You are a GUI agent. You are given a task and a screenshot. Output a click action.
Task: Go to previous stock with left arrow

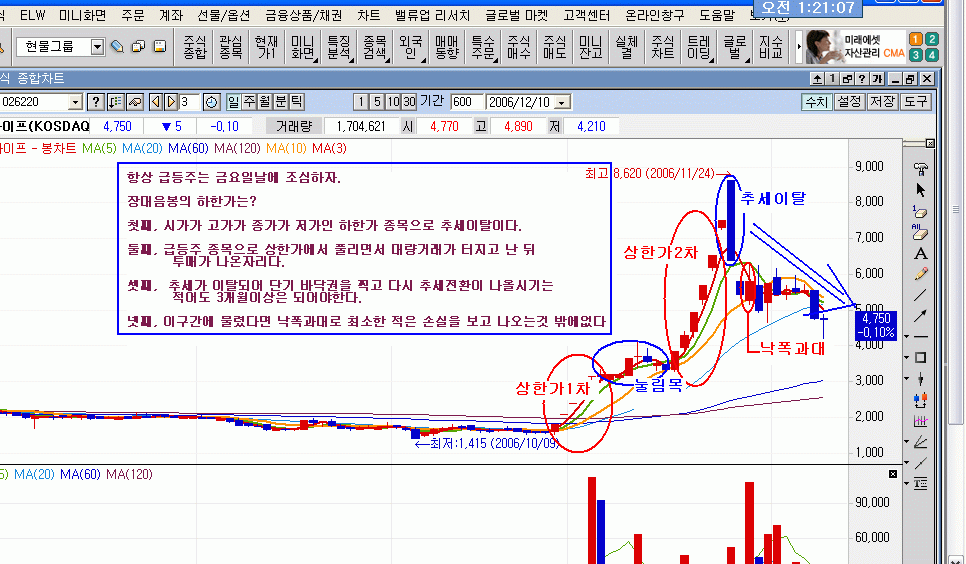(156, 102)
